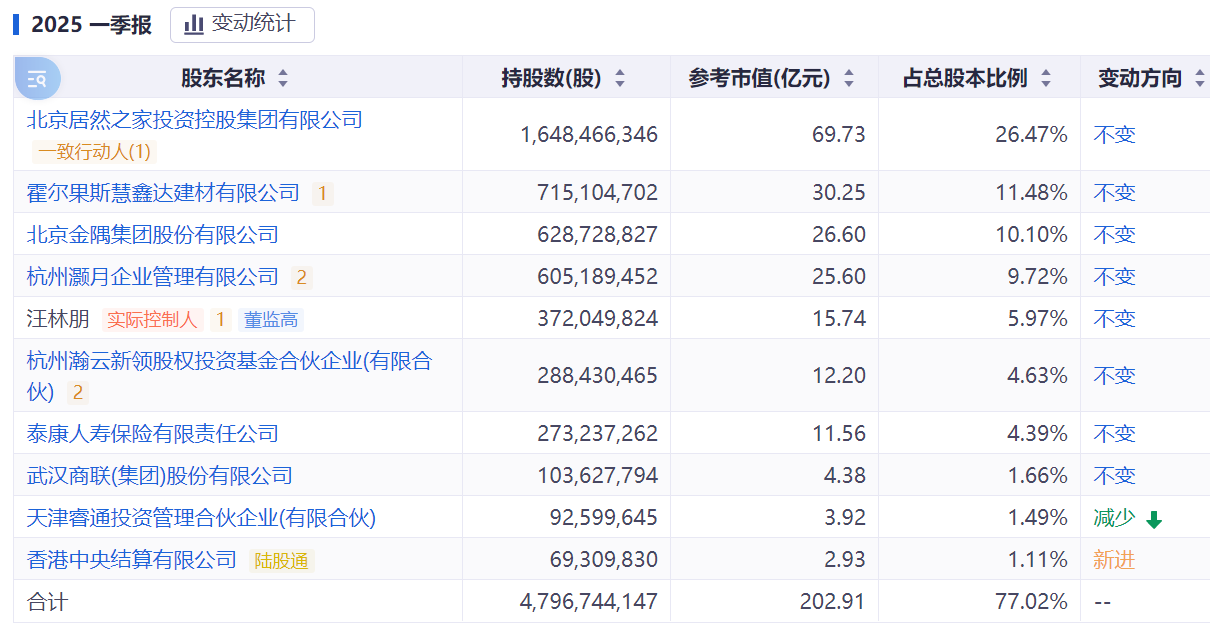Click the 持股数(股) column header

tap(552, 78)
